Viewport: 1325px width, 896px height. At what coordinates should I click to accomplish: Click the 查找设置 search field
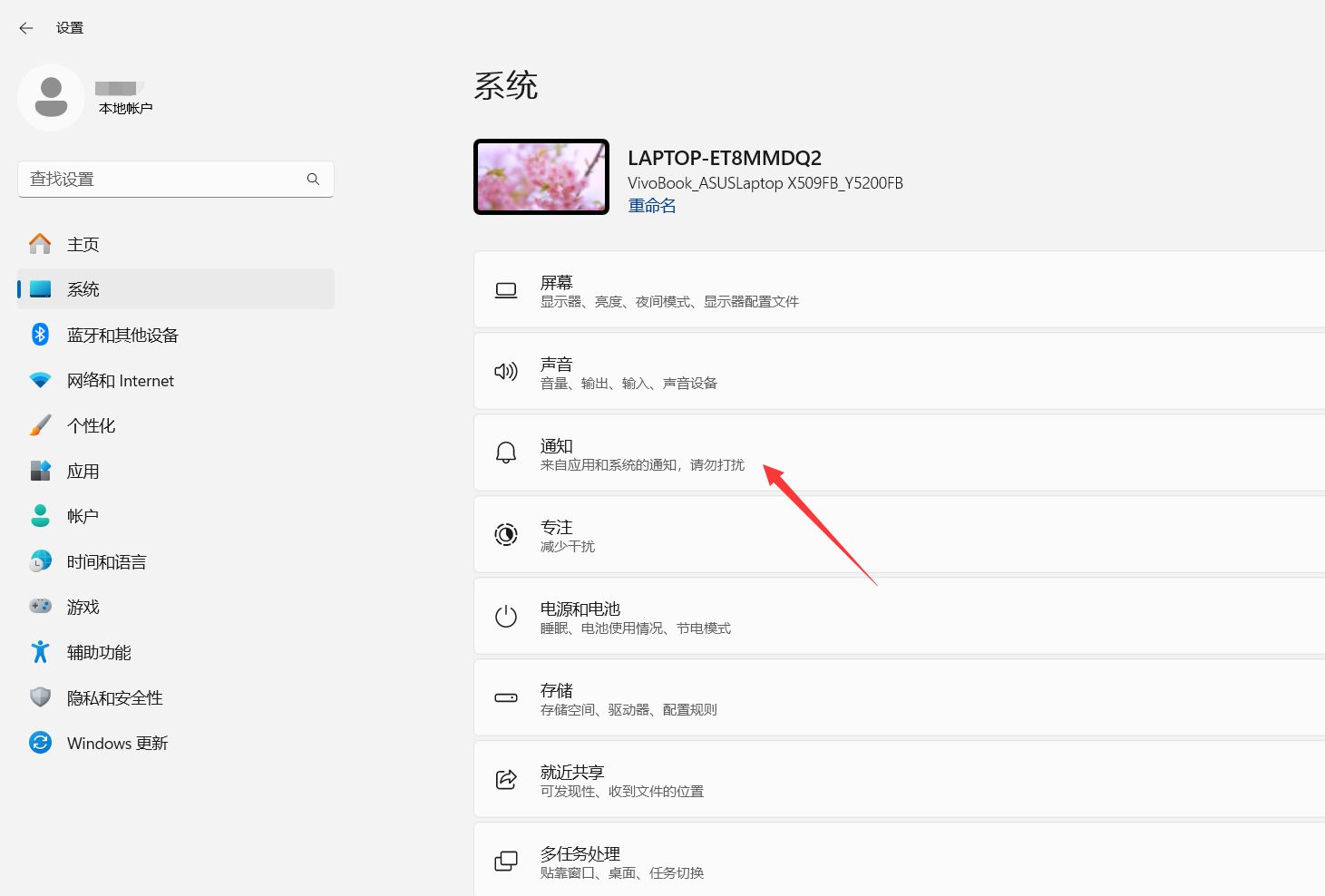click(176, 179)
